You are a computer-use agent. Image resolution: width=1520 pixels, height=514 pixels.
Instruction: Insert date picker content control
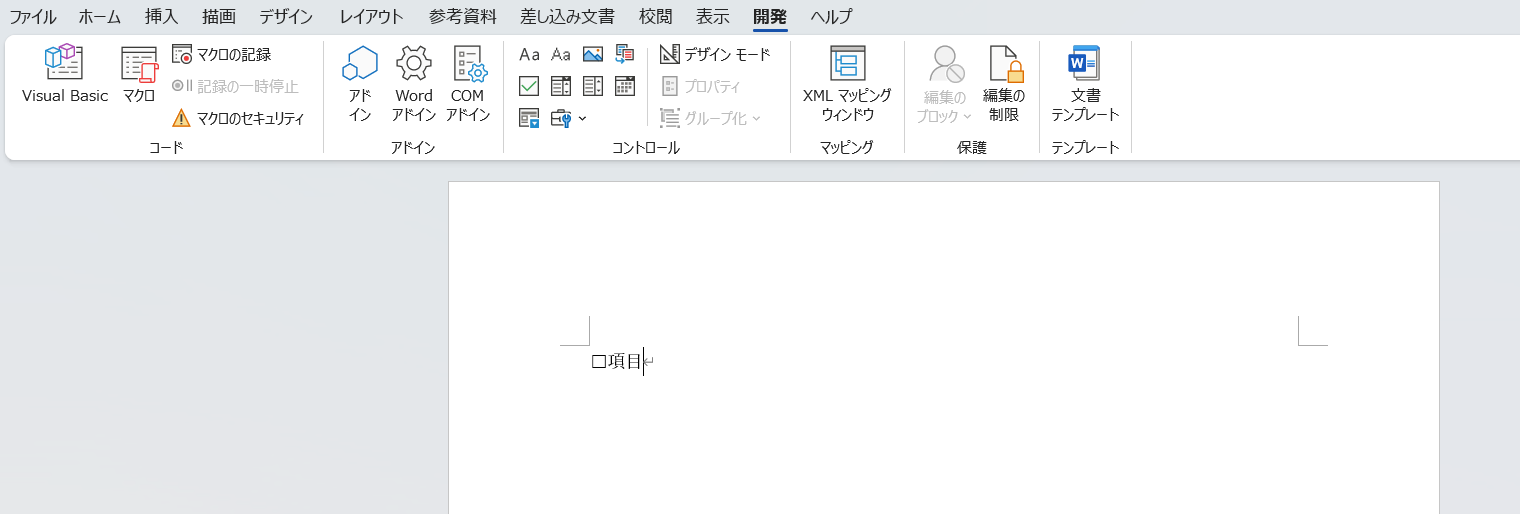(x=625, y=86)
